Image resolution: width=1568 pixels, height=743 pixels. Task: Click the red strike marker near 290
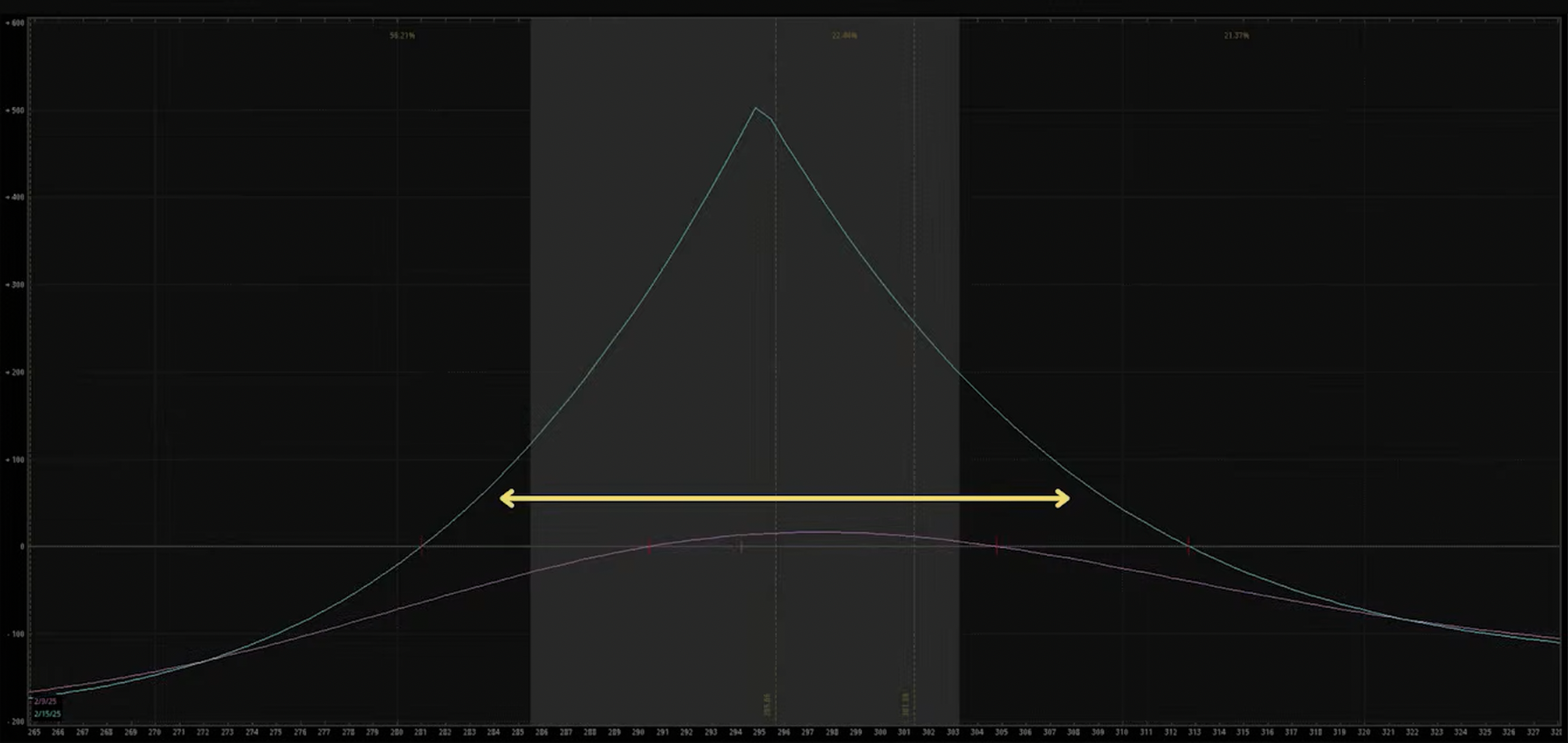pyautogui.click(x=648, y=546)
